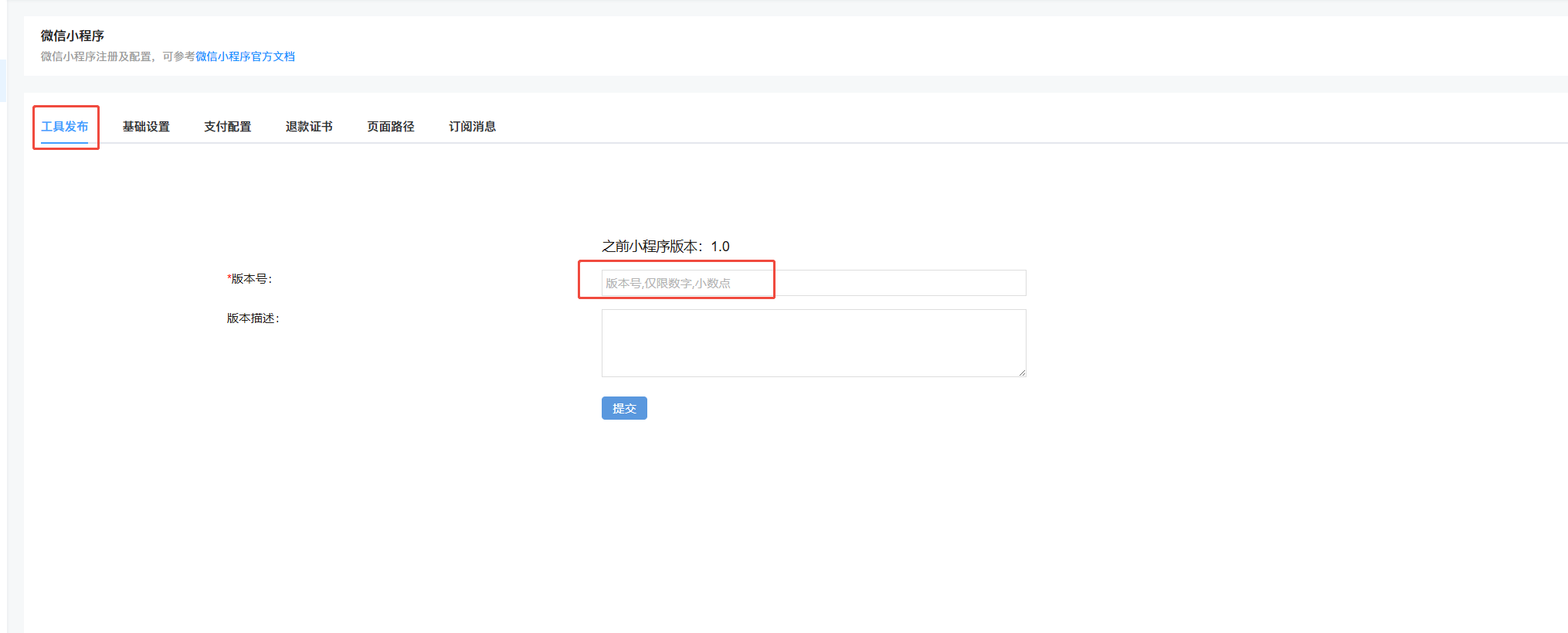The width and height of the screenshot is (1568, 633).
Task: Open the 基础设置 tab
Action: coord(146,127)
